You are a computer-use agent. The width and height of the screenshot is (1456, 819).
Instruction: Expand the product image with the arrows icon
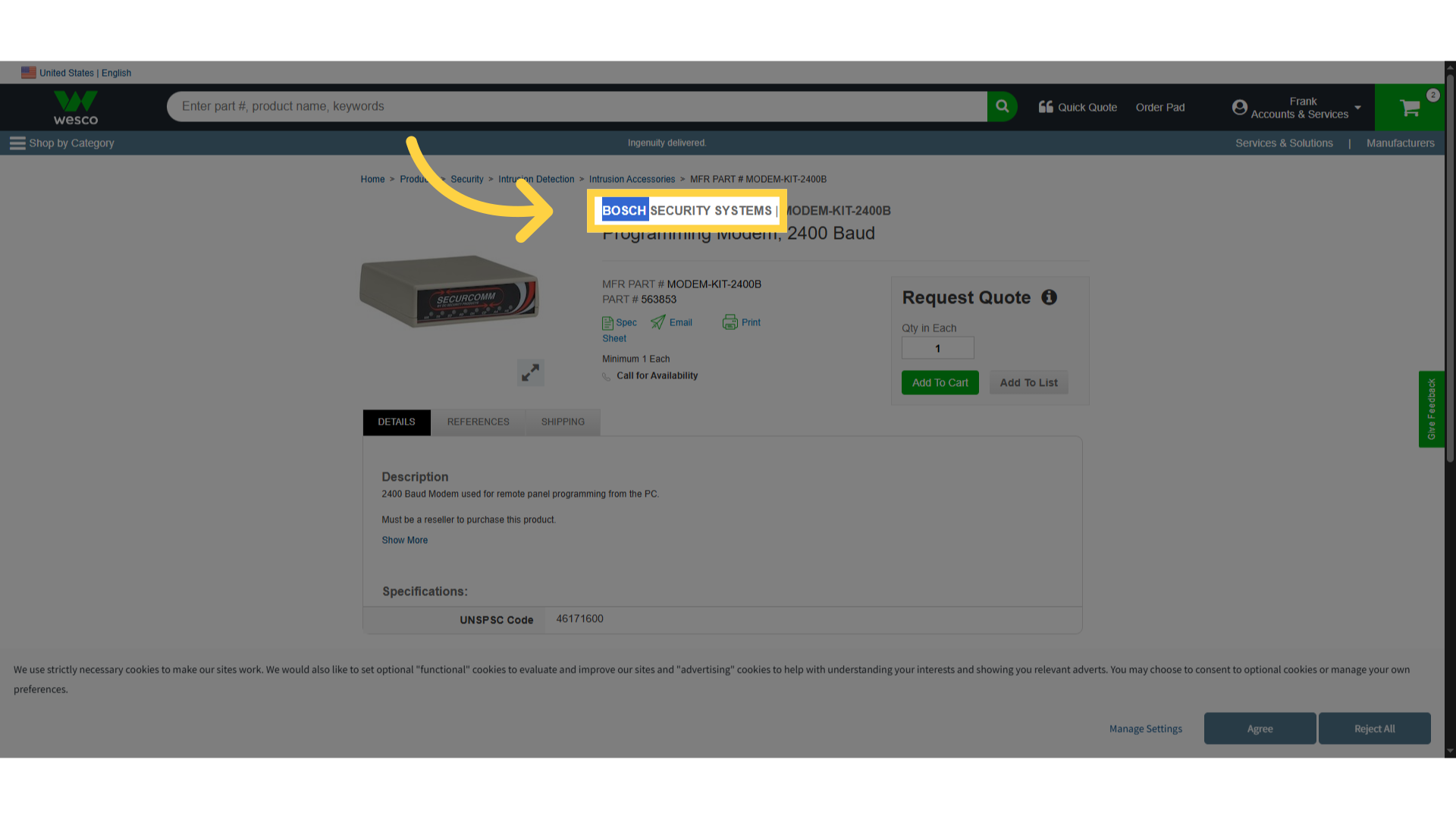coord(530,372)
